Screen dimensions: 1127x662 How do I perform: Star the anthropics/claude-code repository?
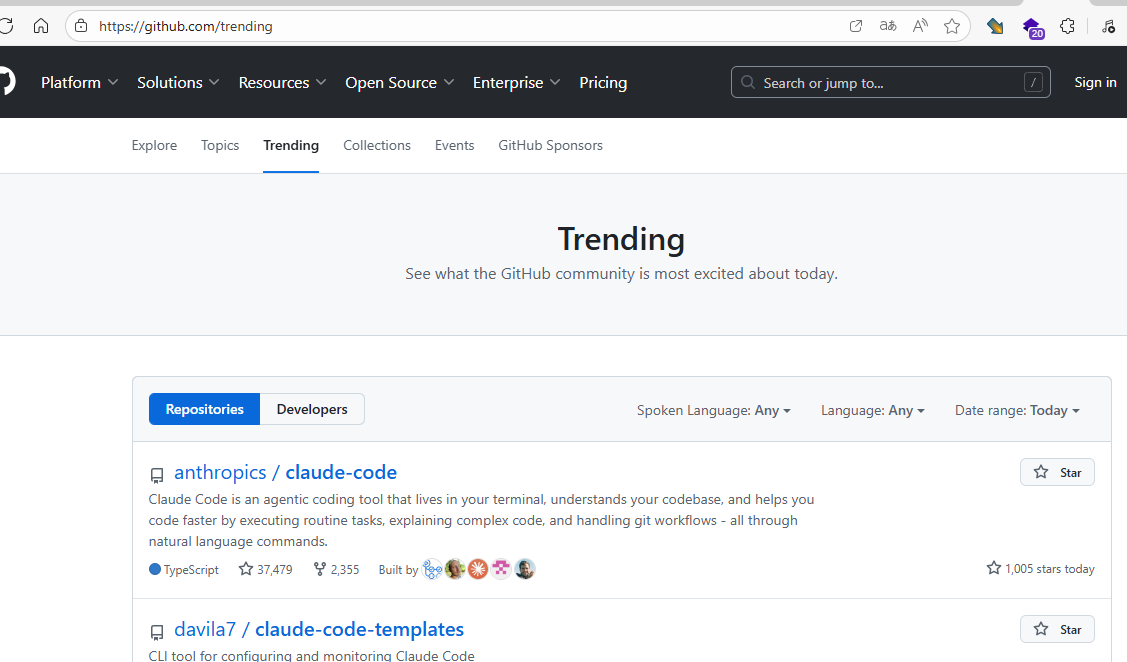pos(1057,472)
